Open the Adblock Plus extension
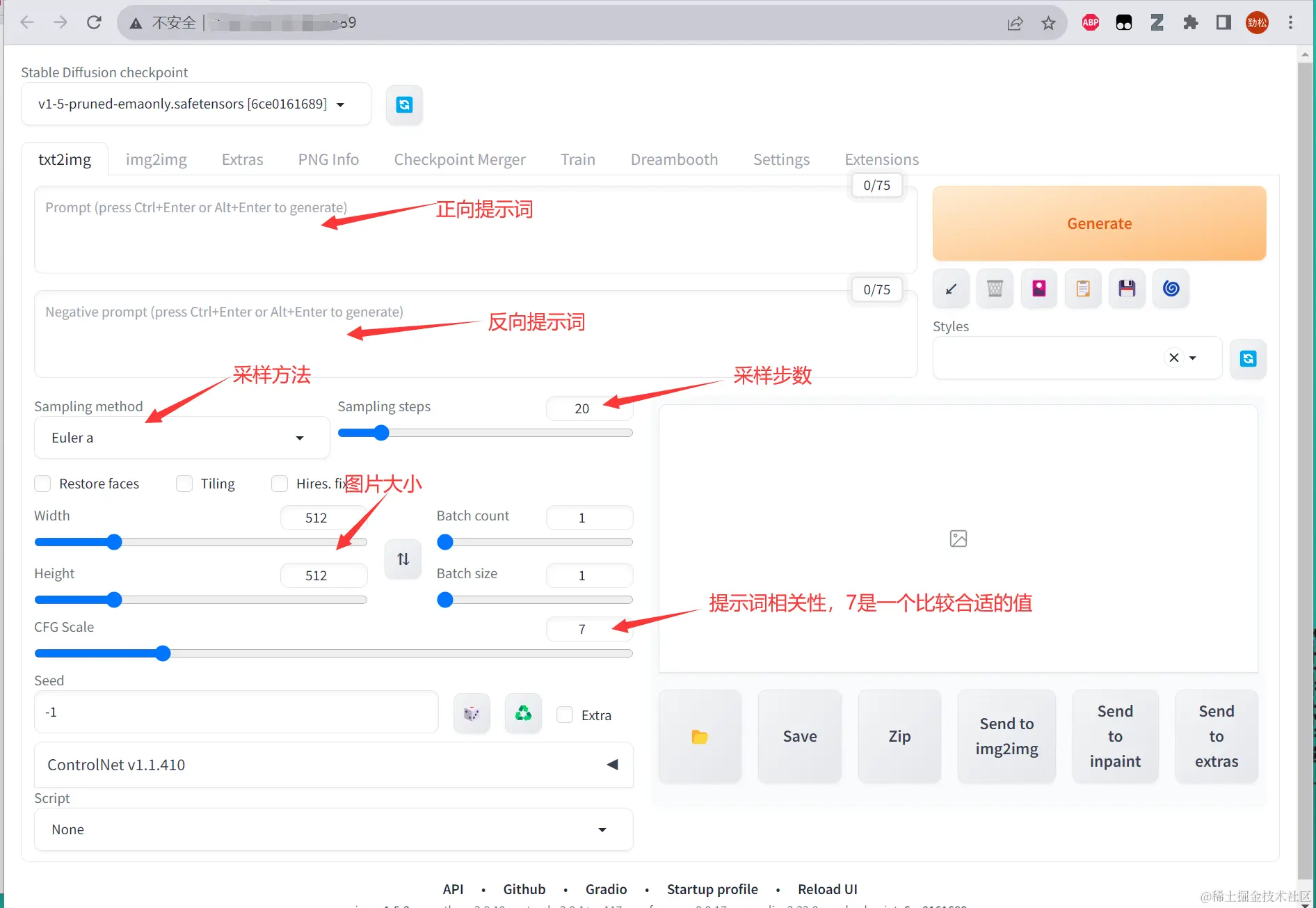1316x908 pixels. pos(1091,22)
